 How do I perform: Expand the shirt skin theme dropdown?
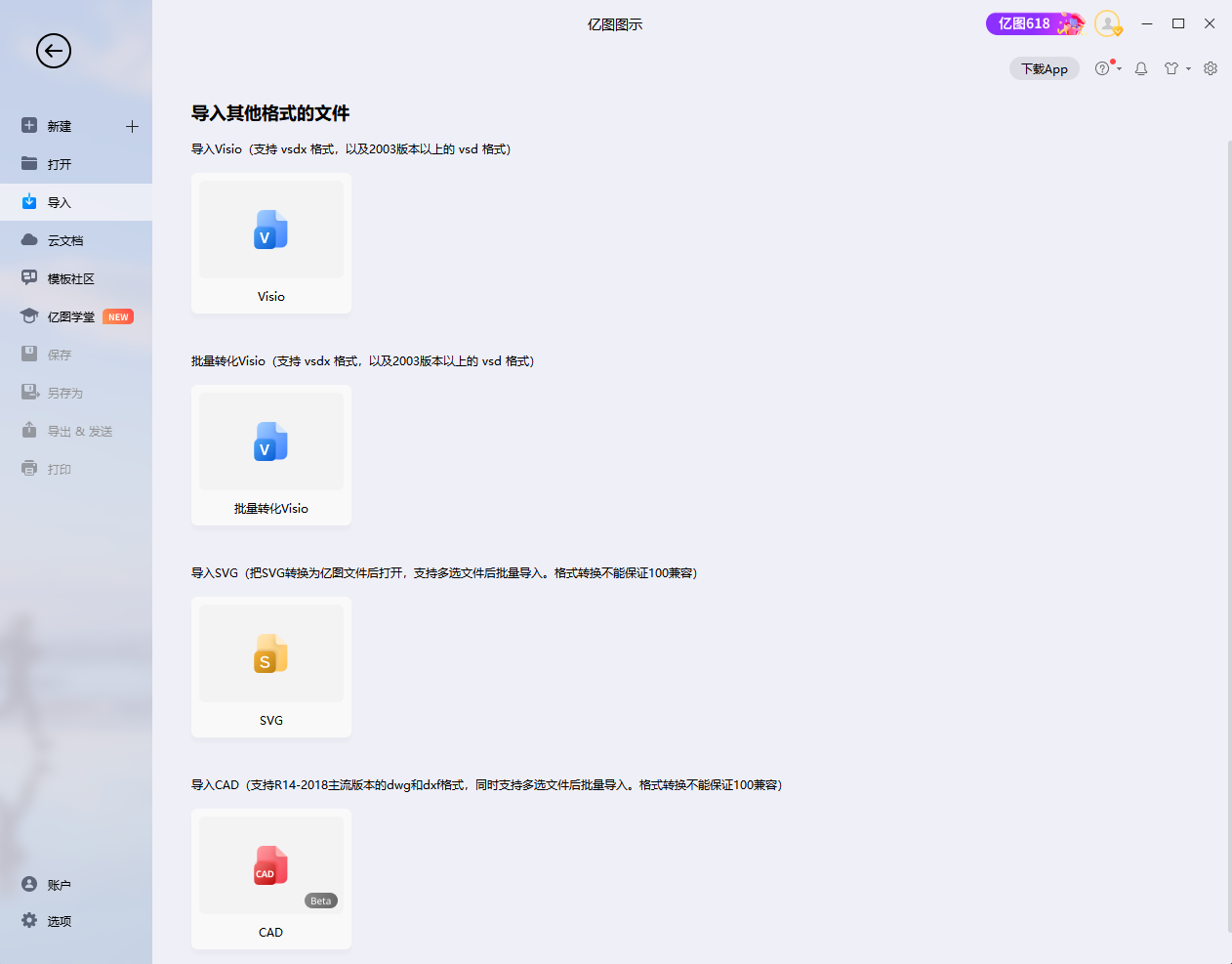(1176, 68)
